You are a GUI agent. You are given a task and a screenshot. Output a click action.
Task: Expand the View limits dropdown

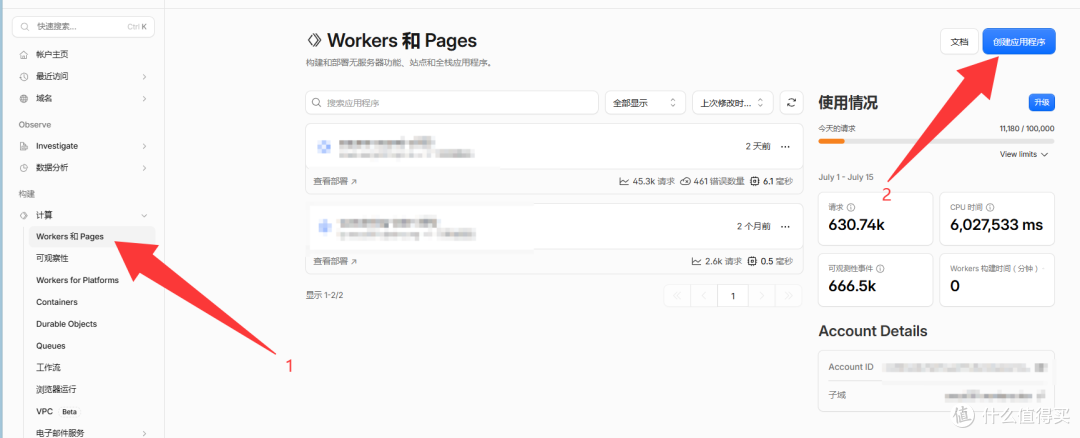[1024, 154]
